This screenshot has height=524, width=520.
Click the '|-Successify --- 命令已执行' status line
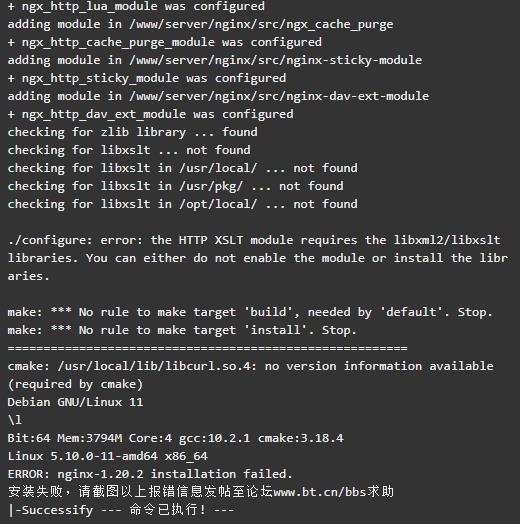coord(121,510)
